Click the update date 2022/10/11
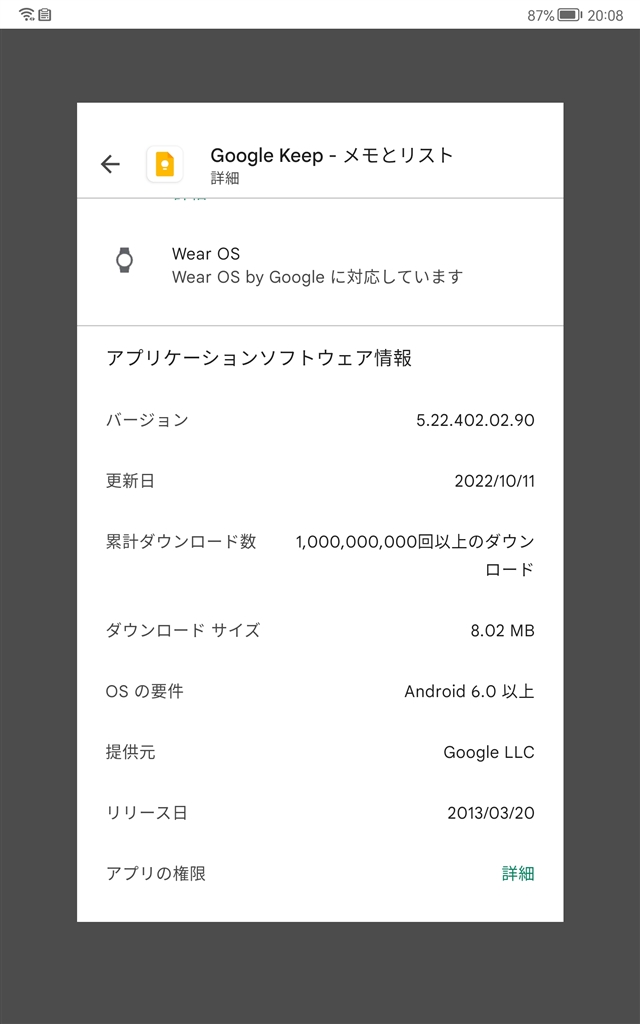Screen dimensions: 640x1024 tap(494, 481)
